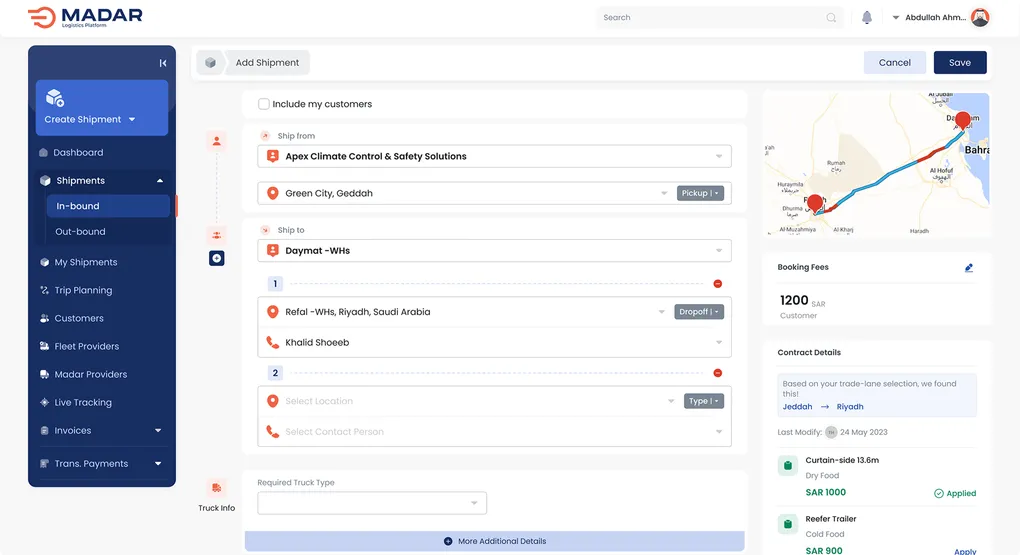This screenshot has height=555, width=1020.
Task: Click the Truck Info icon
Action: tap(217, 488)
